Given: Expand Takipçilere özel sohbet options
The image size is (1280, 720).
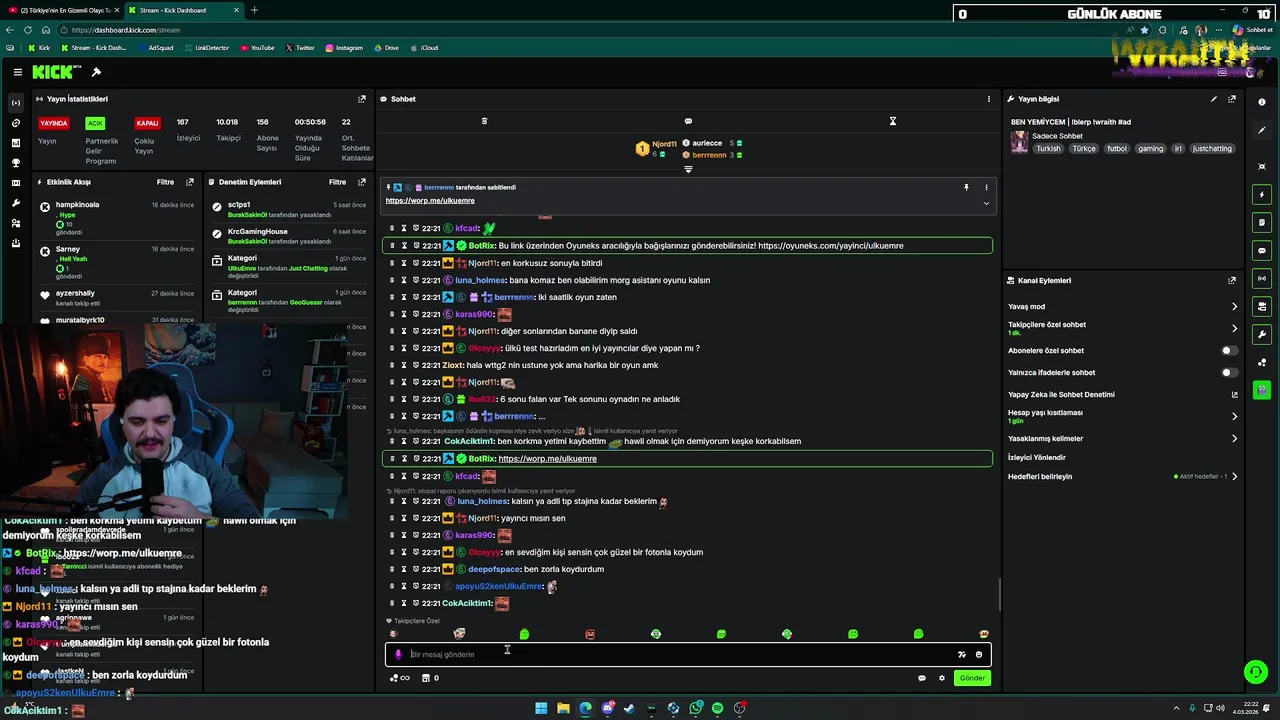Looking at the screenshot, I should click(1234, 328).
